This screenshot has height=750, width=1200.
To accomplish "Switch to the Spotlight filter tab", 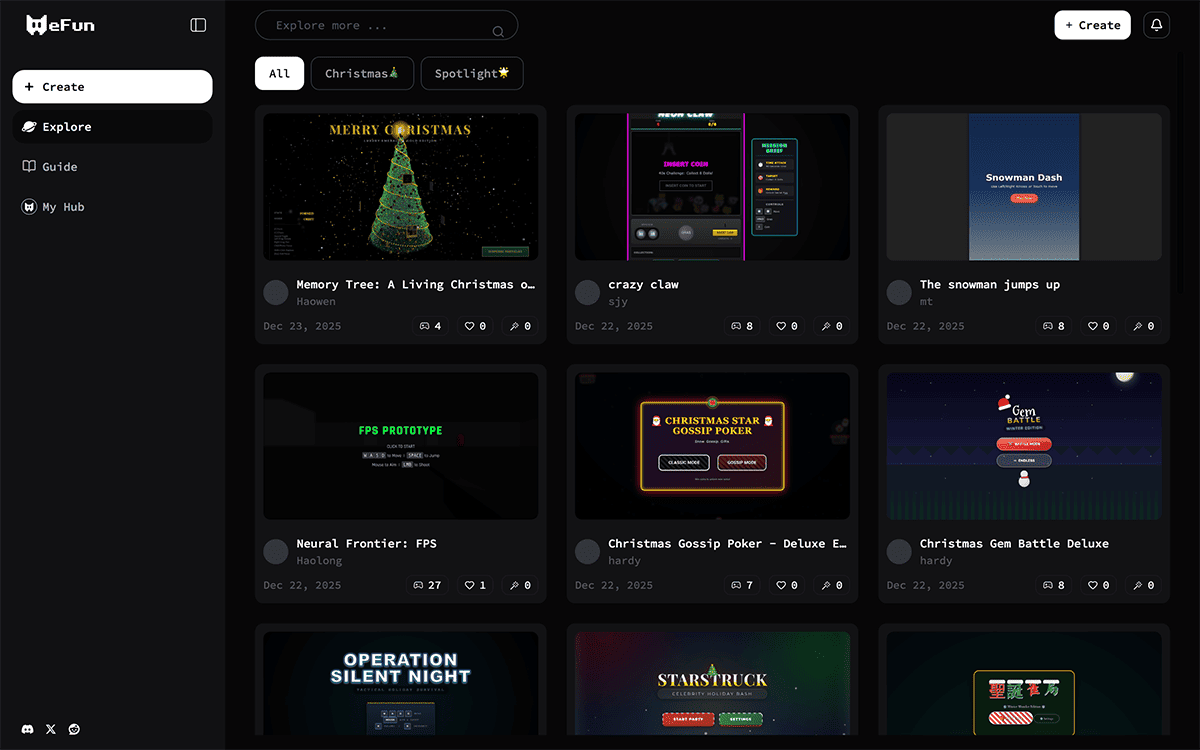I will (471, 73).
